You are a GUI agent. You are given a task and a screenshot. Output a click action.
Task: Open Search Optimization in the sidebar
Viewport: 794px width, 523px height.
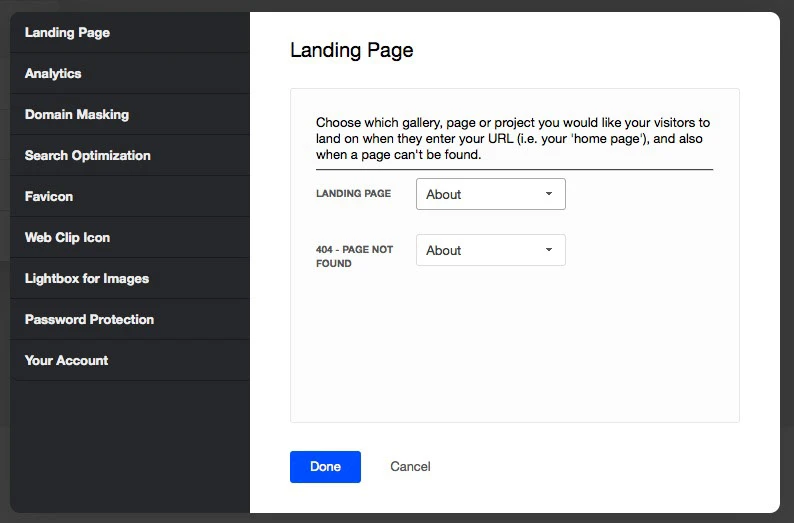pyautogui.click(x=88, y=156)
